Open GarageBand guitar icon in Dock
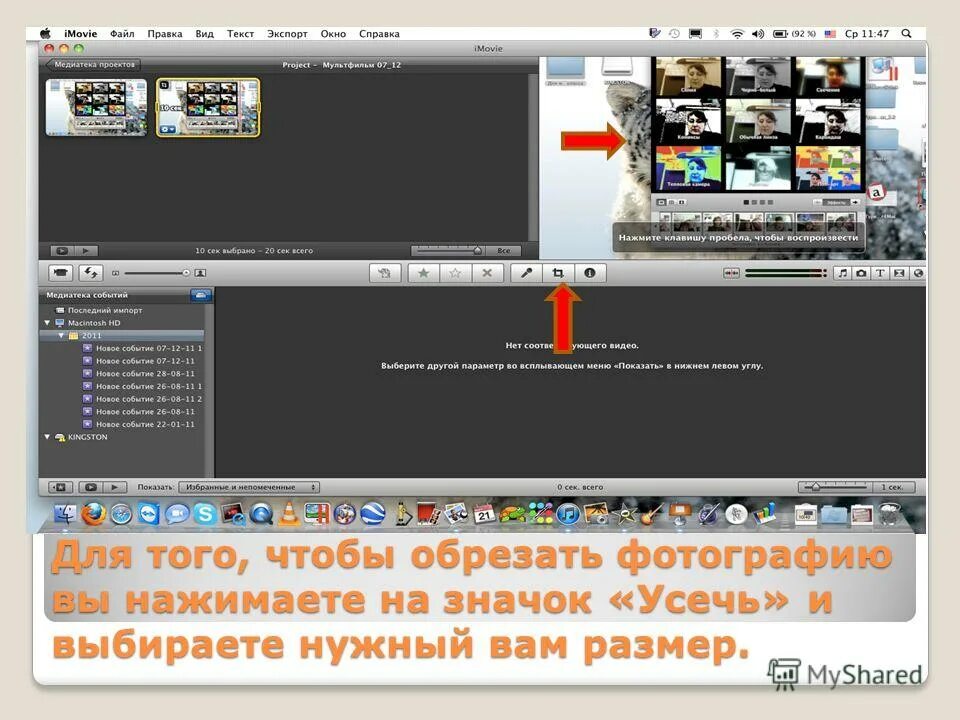This screenshot has height=720, width=960. (652, 514)
